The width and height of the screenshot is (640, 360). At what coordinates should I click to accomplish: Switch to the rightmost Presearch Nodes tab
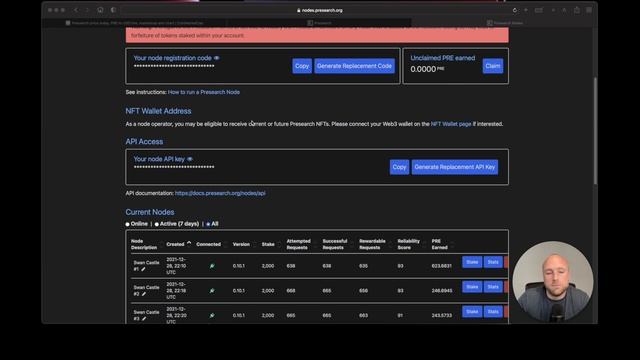click(x=504, y=23)
